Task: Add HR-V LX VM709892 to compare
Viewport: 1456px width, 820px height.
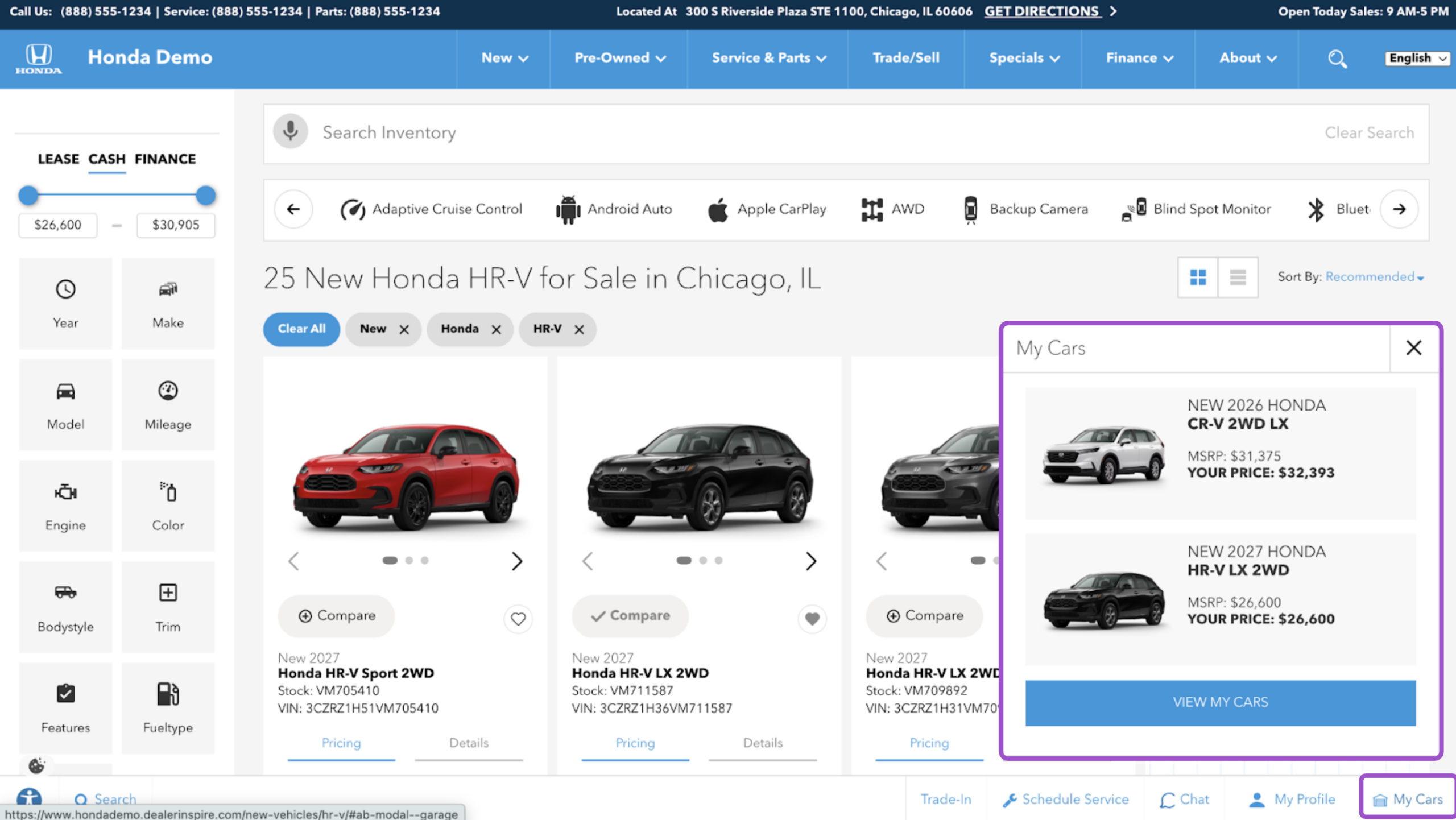Action: point(924,616)
